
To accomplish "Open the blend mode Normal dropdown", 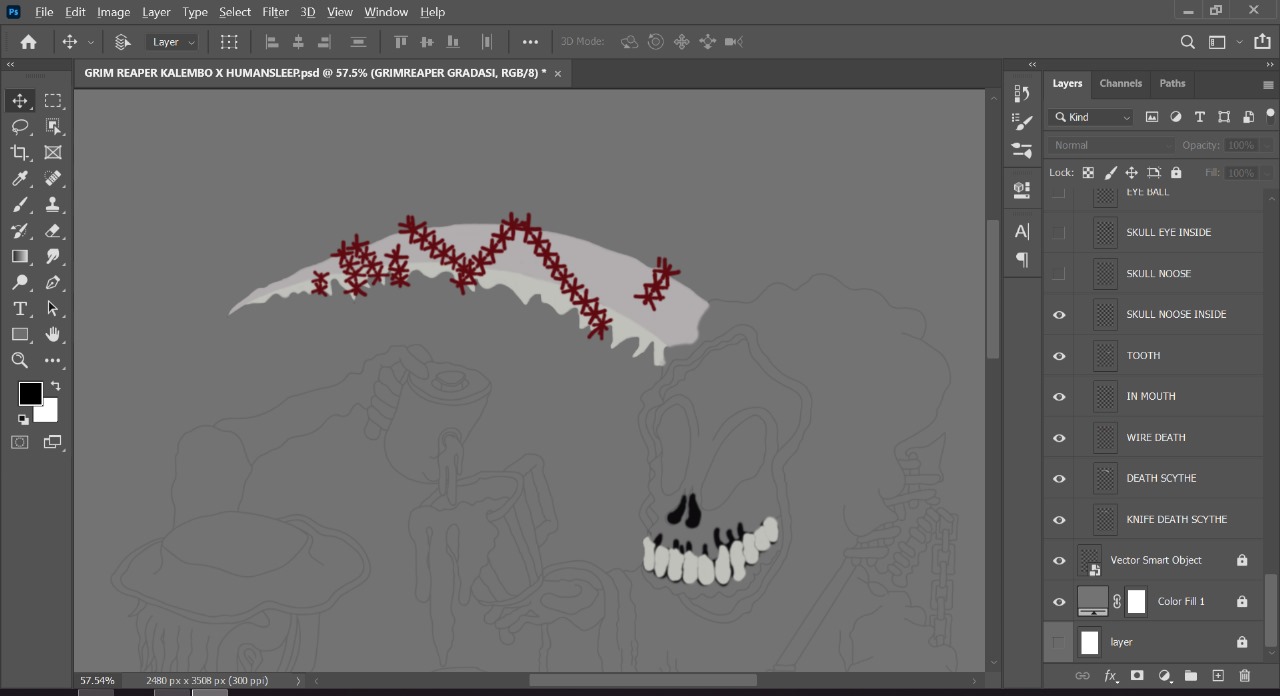I will click(x=1111, y=145).
